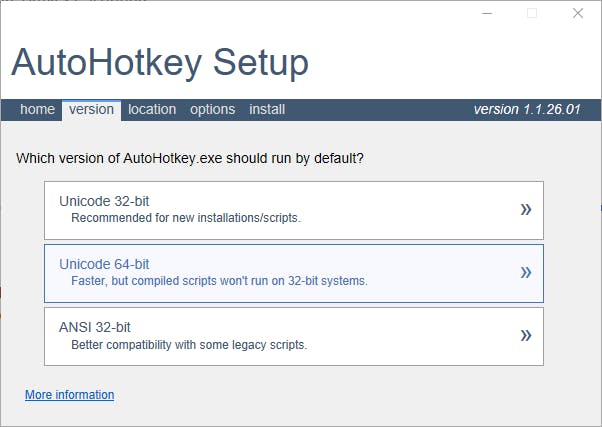Choose the Unicode 32-bit option title

[x=104, y=201]
